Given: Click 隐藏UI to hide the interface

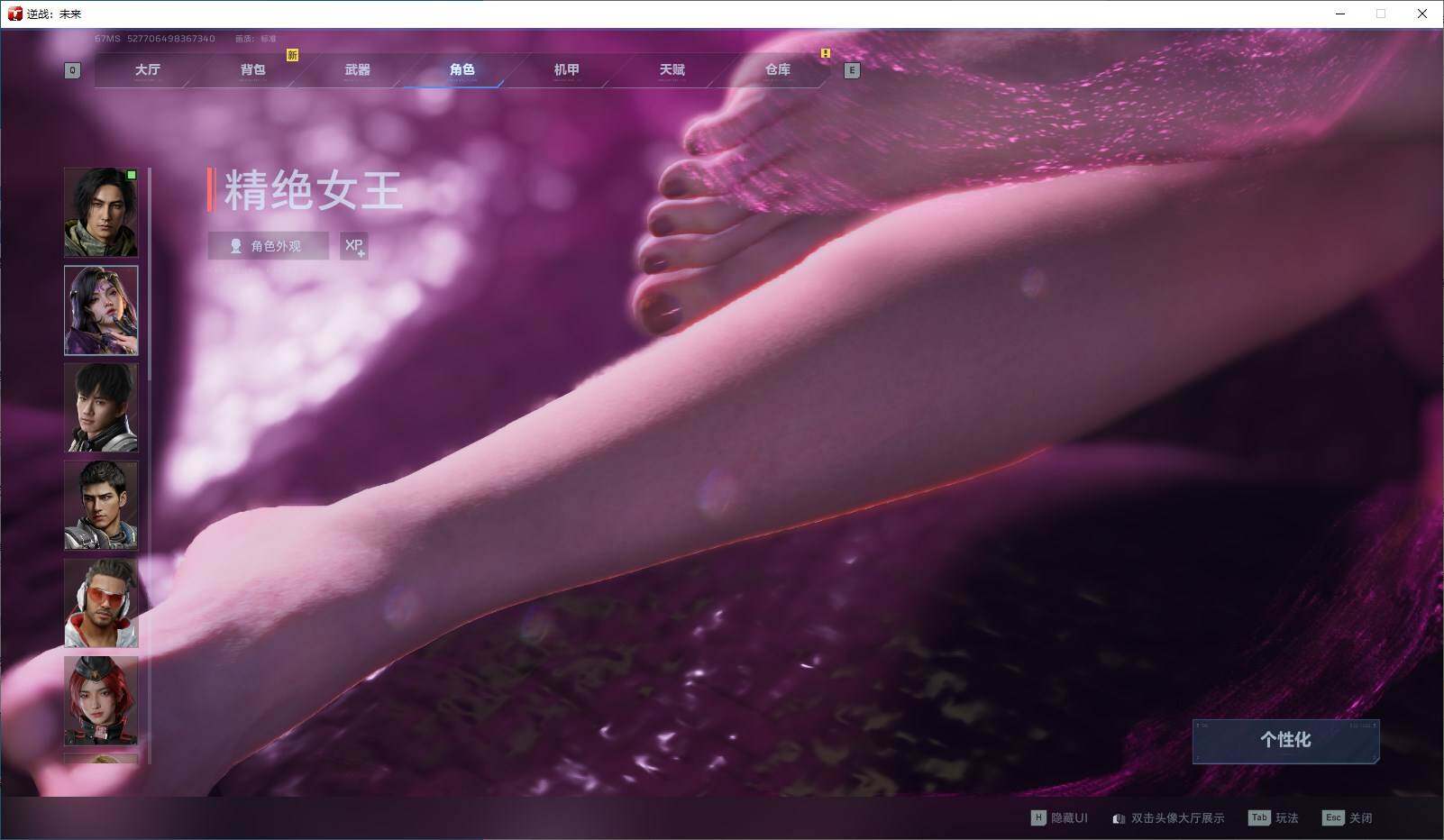Looking at the screenshot, I should pos(1069,817).
